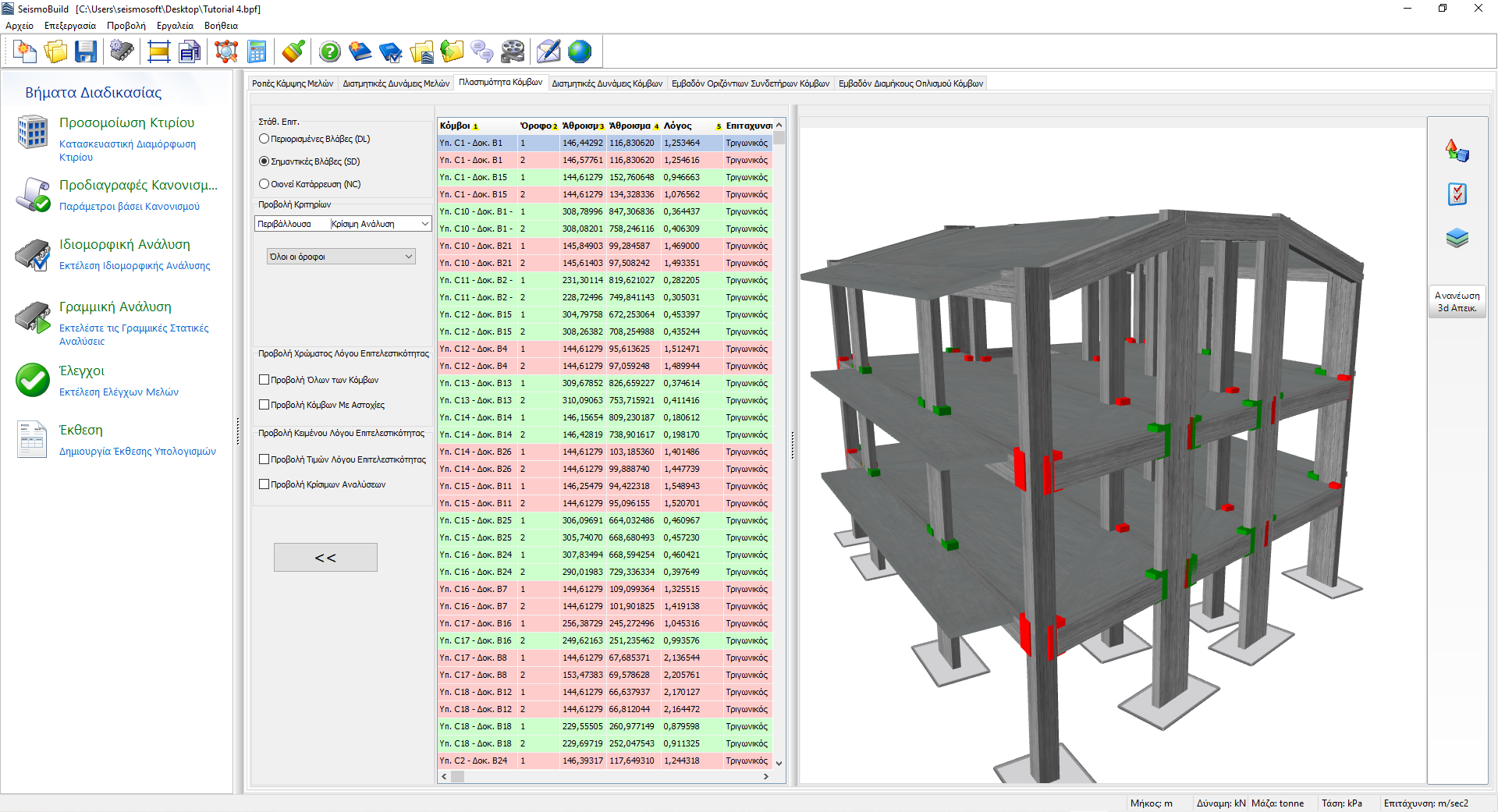
Task: Click the shapes icon above the checklist icon
Action: click(1457, 151)
